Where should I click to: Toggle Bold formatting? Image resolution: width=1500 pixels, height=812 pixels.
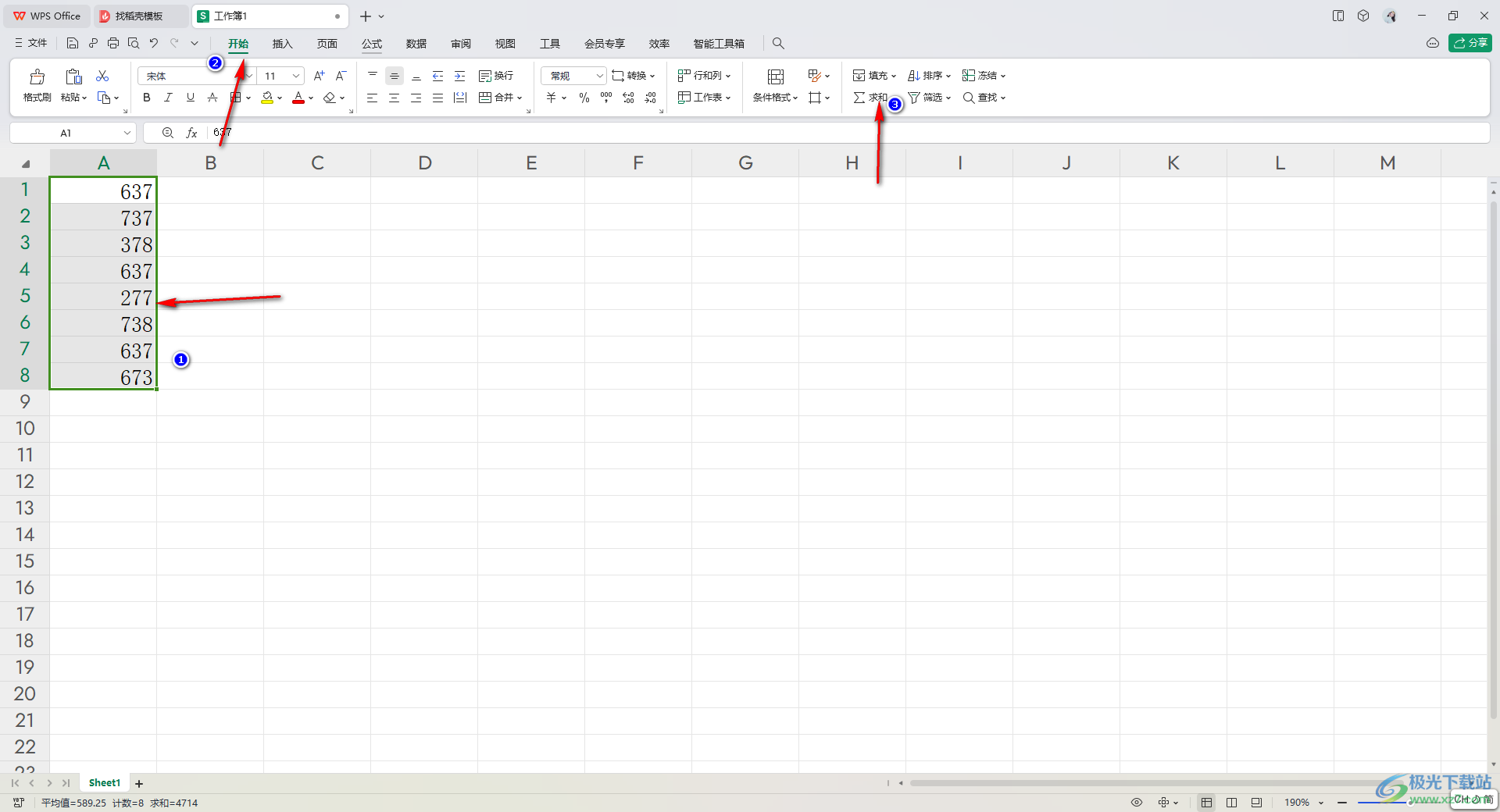coord(146,98)
